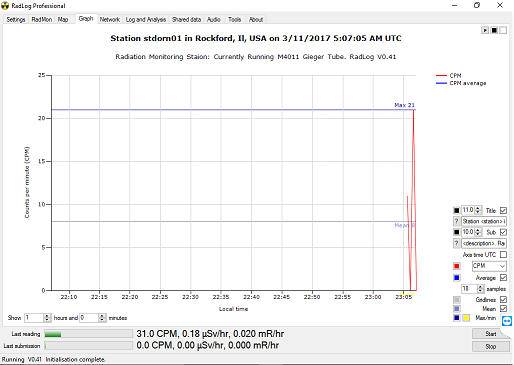Click the blank white square icon at top right

[503, 30]
